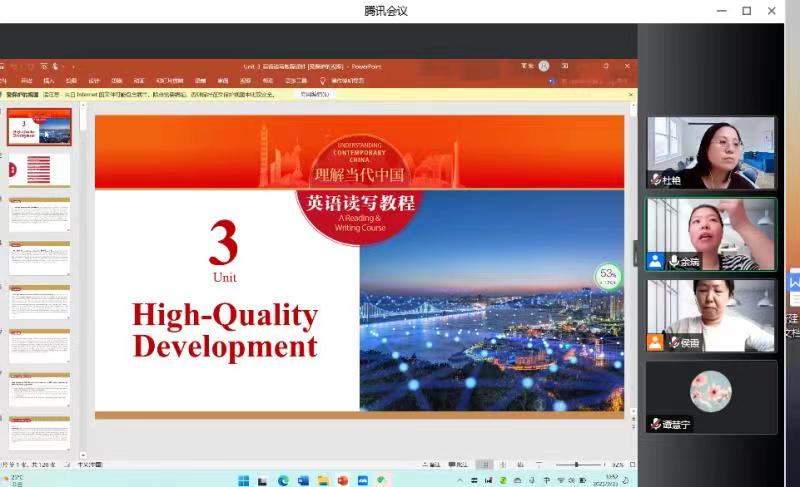Click the Tencent Meeting taskbar icon
This screenshot has height=487, width=800.
(363, 480)
